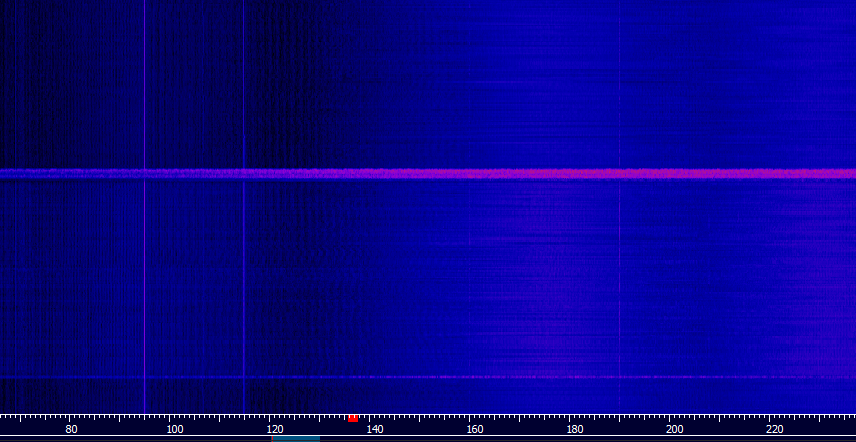Tune to the vertical signal line near 114

(243, 273)
